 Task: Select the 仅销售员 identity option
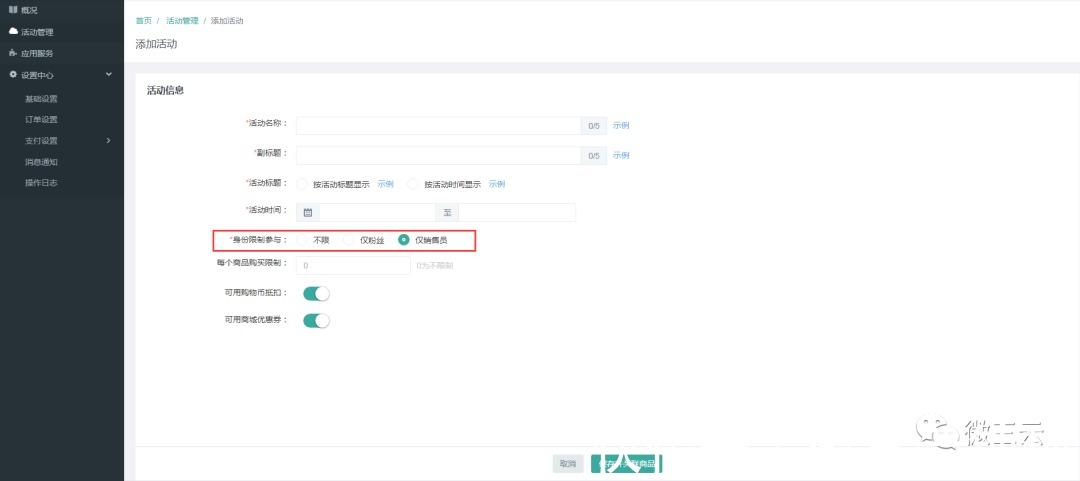point(404,240)
